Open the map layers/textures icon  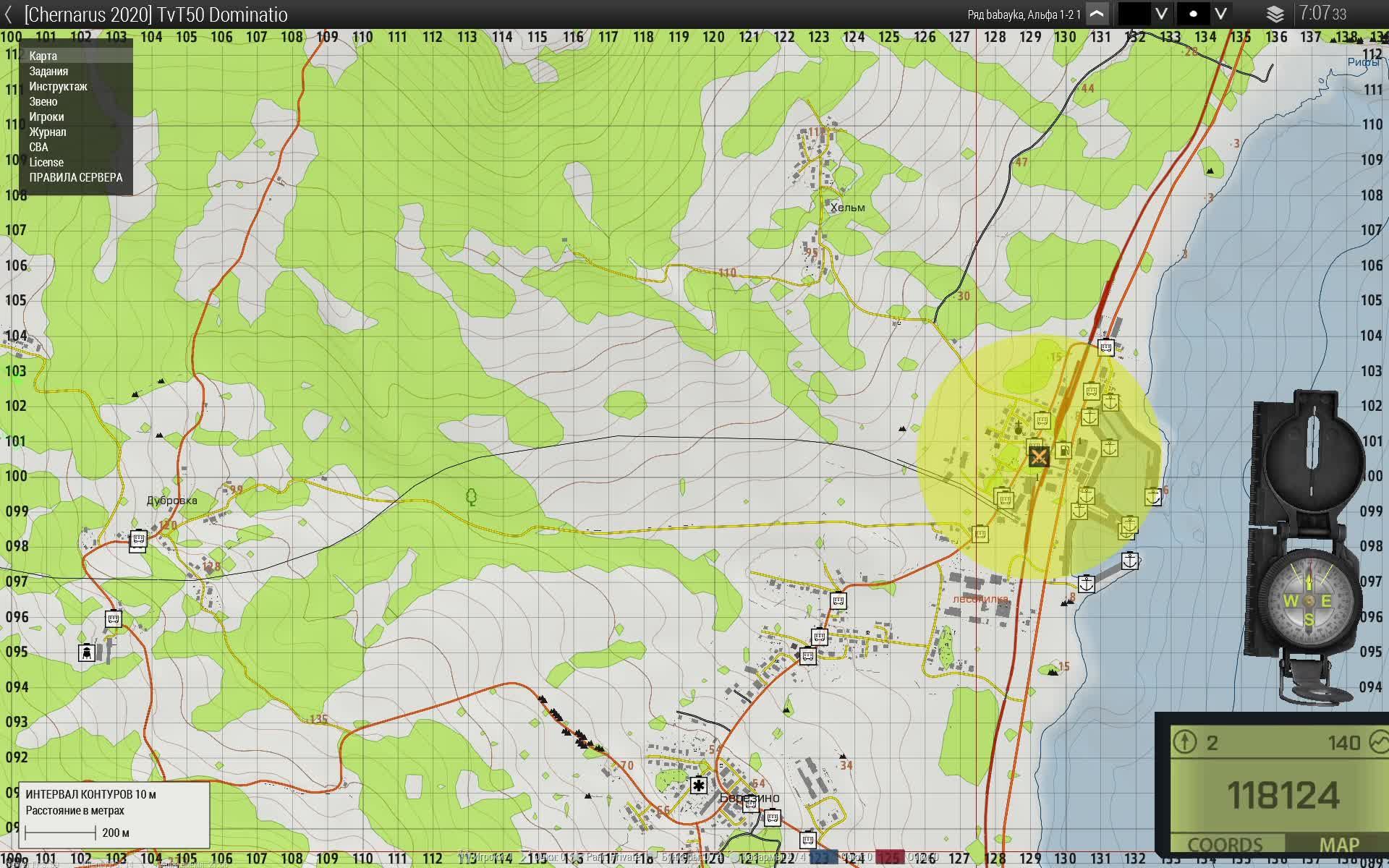click(1275, 14)
